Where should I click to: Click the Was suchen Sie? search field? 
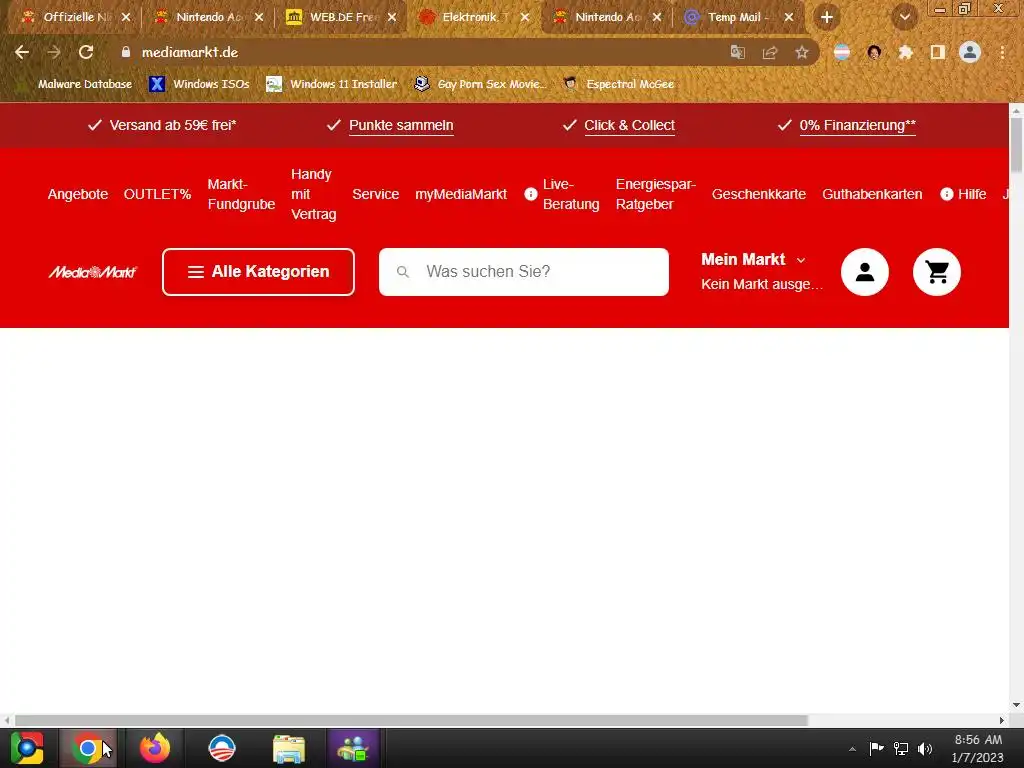coord(524,272)
